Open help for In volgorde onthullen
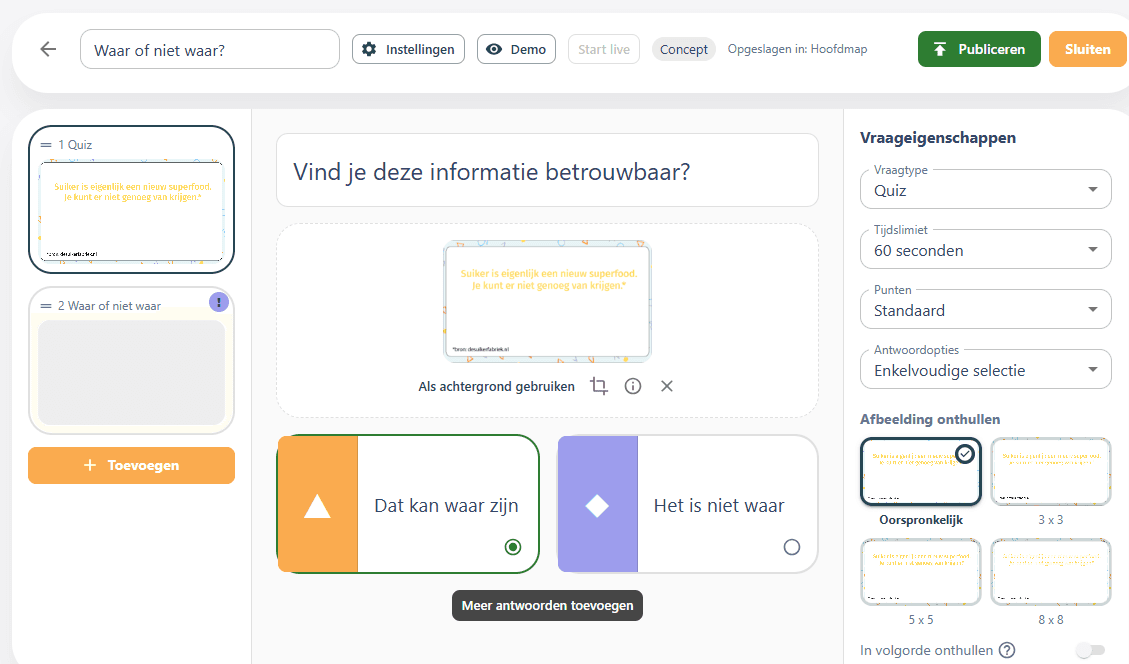The image size is (1129, 664). 1007,650
